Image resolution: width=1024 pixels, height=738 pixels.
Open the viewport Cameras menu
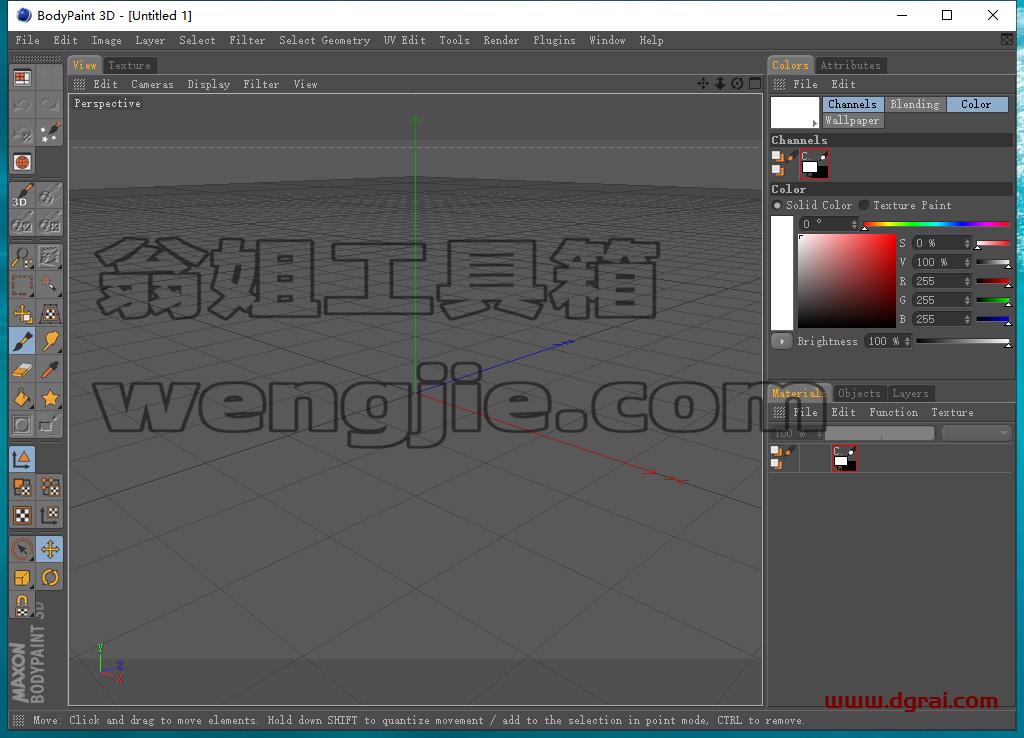coord(152,84)
